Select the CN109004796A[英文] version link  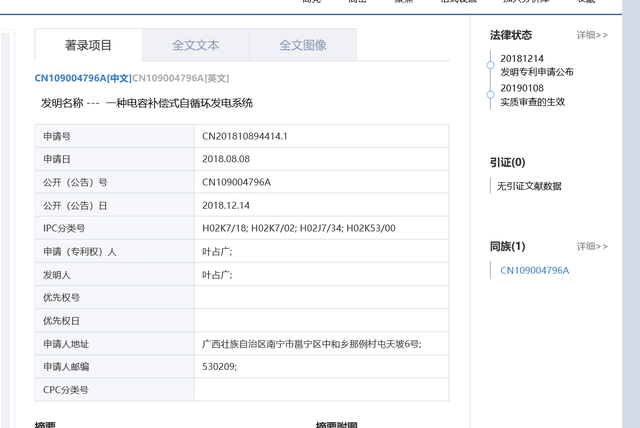point(180,78)
